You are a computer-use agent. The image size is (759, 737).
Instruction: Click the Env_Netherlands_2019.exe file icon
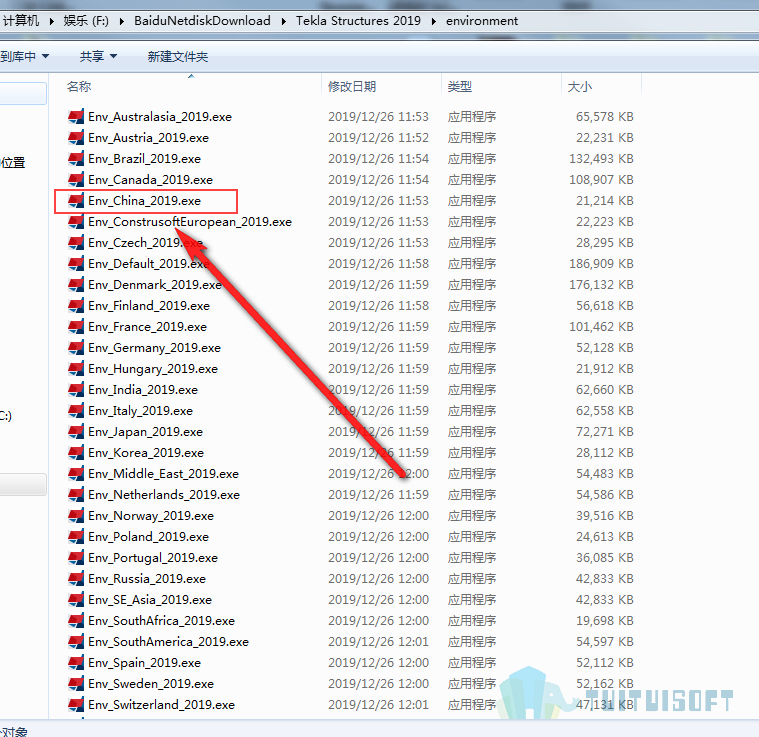point(76,495)
